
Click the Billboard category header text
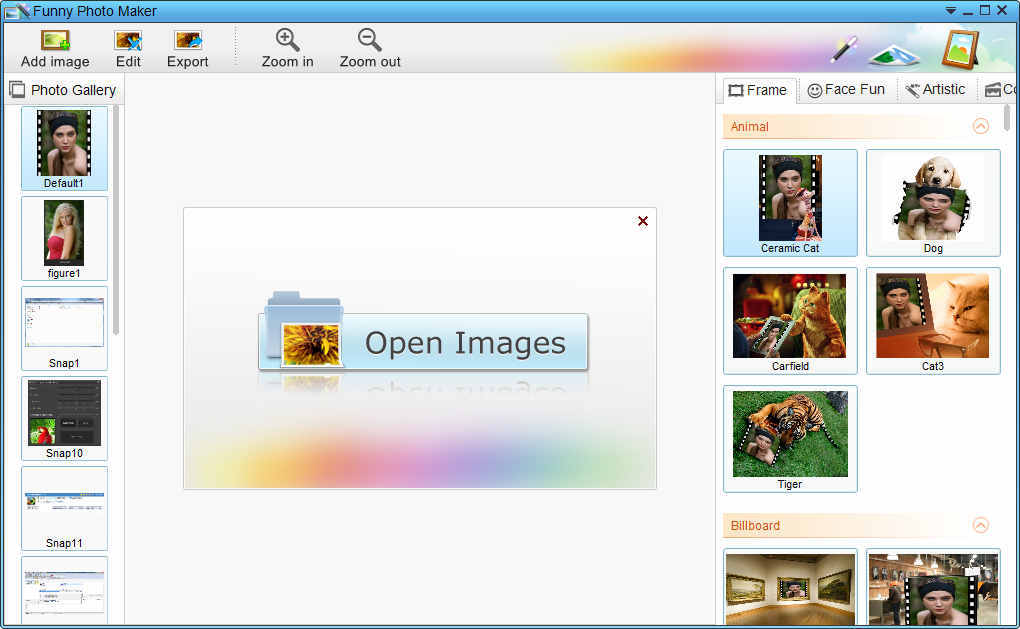755,525
